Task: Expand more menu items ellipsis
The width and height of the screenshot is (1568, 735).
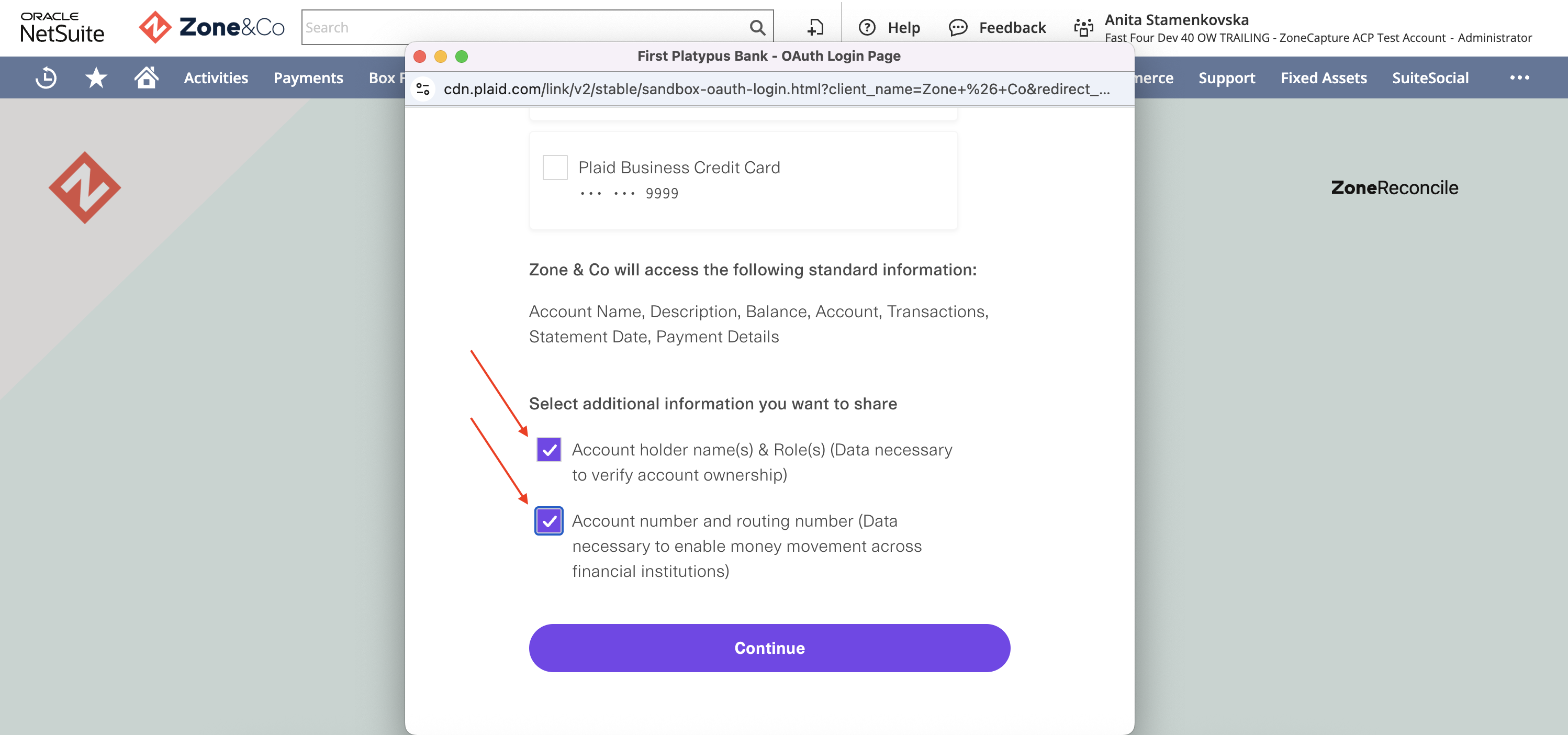Action: click(1519, 77)
